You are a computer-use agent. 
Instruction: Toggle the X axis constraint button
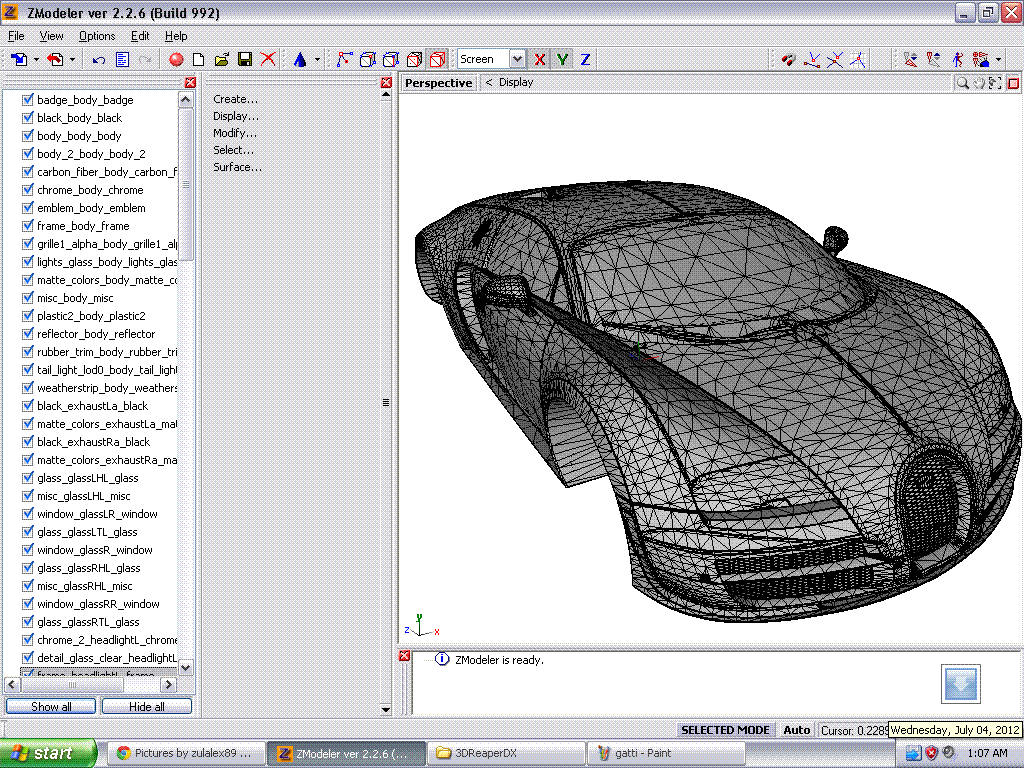[540, 60]
